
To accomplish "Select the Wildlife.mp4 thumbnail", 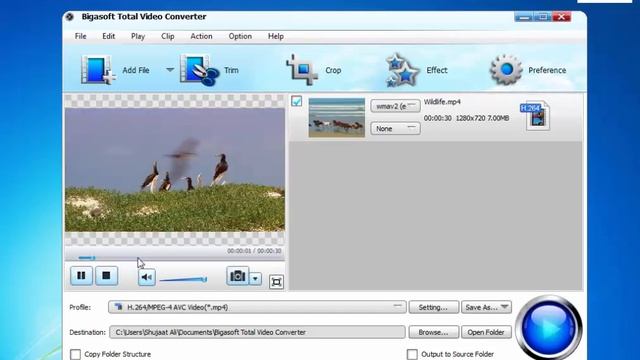I will [x=337, y=118].
